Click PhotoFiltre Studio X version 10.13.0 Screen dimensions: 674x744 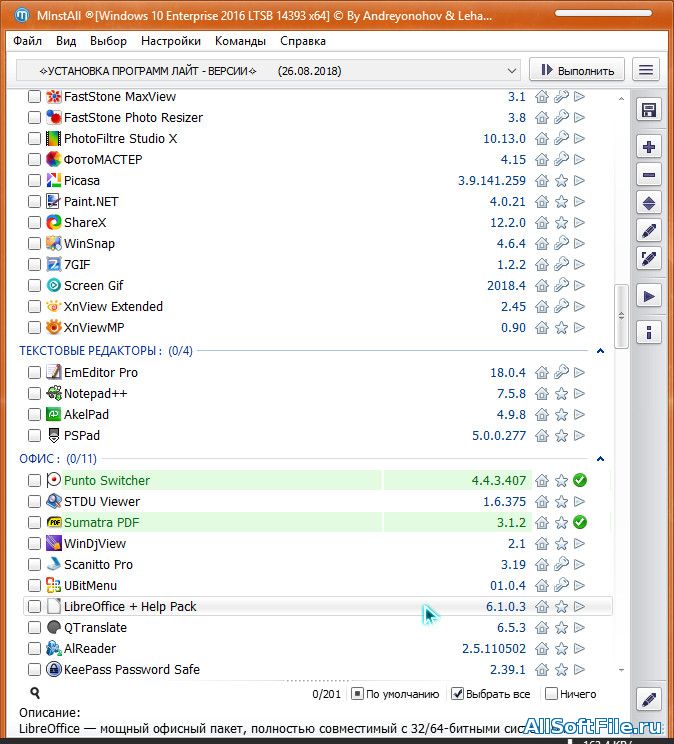tap(504, 139)
